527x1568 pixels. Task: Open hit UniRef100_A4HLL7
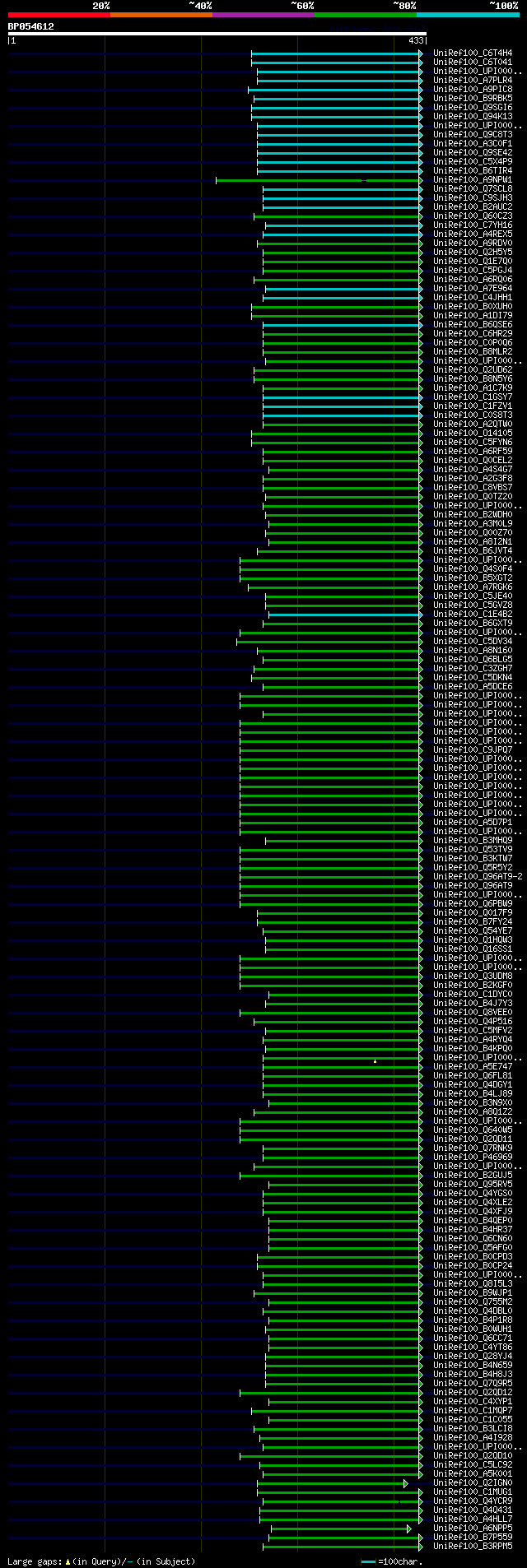[x=473, y=1519]
